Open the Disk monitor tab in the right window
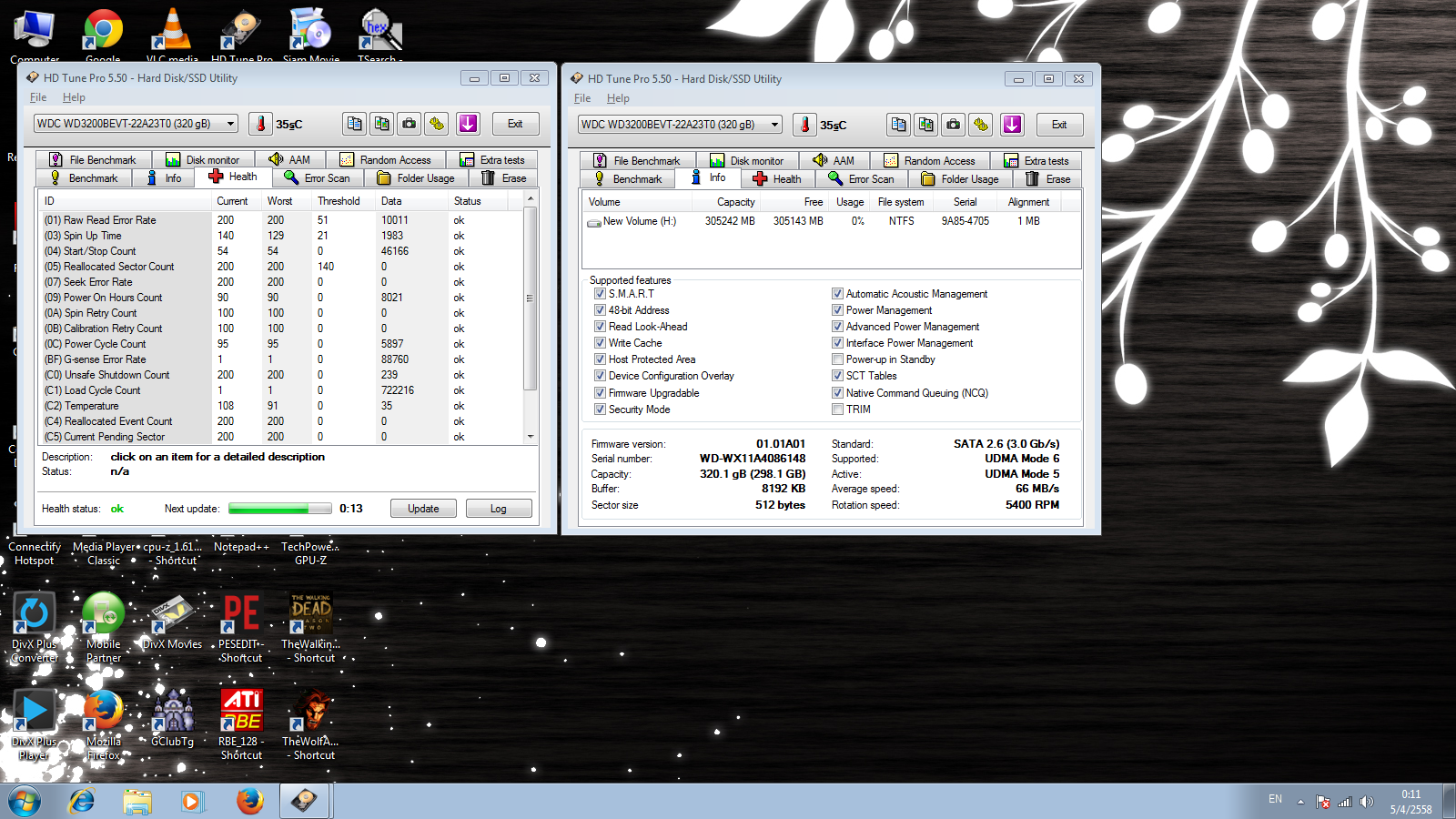1456x819 pixels. [746, 161]
